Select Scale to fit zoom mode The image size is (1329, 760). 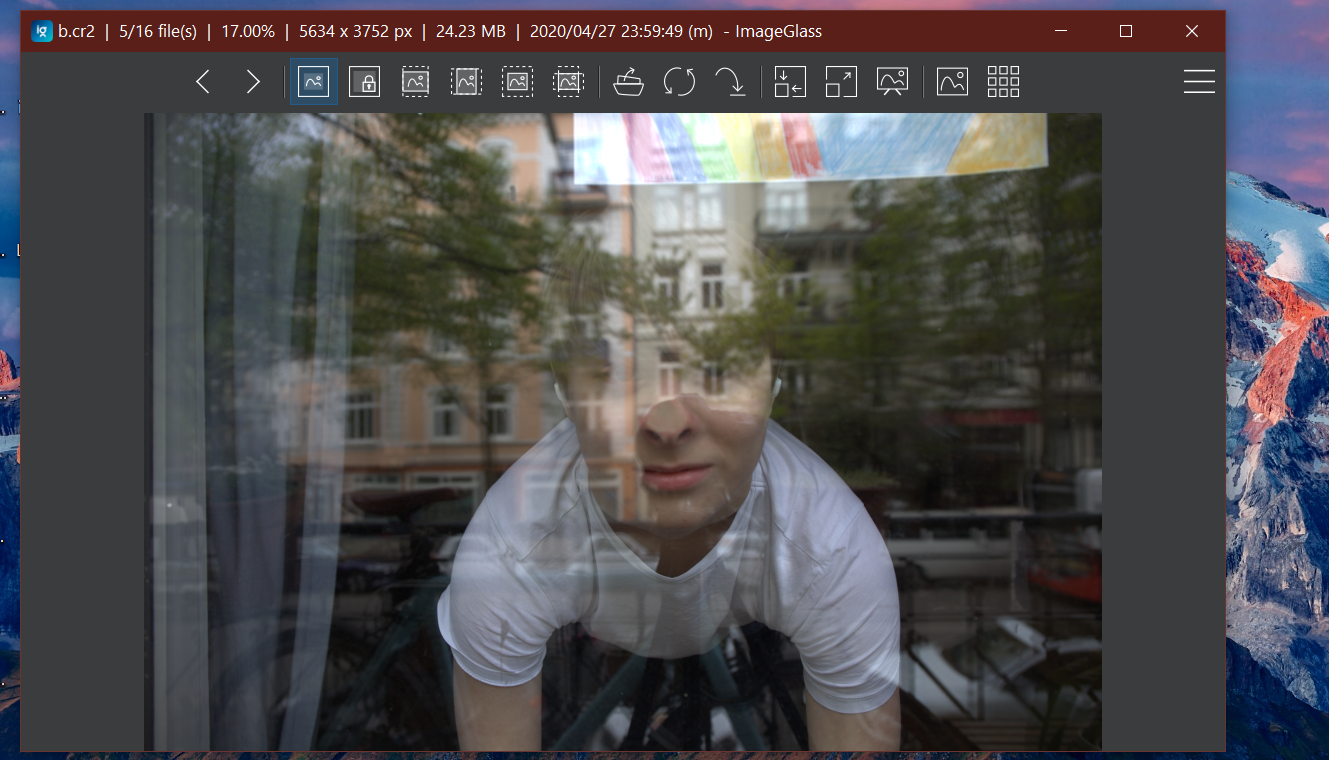[517, 82]
